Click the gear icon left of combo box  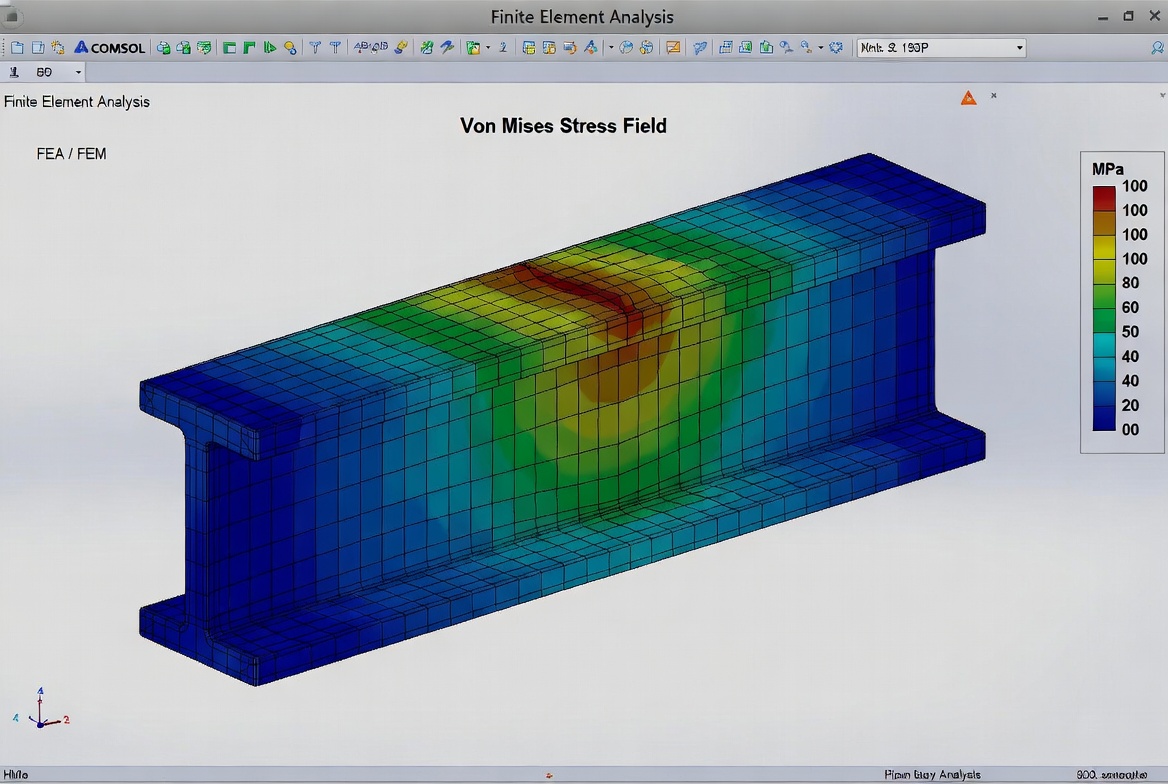tap(836, 47)
